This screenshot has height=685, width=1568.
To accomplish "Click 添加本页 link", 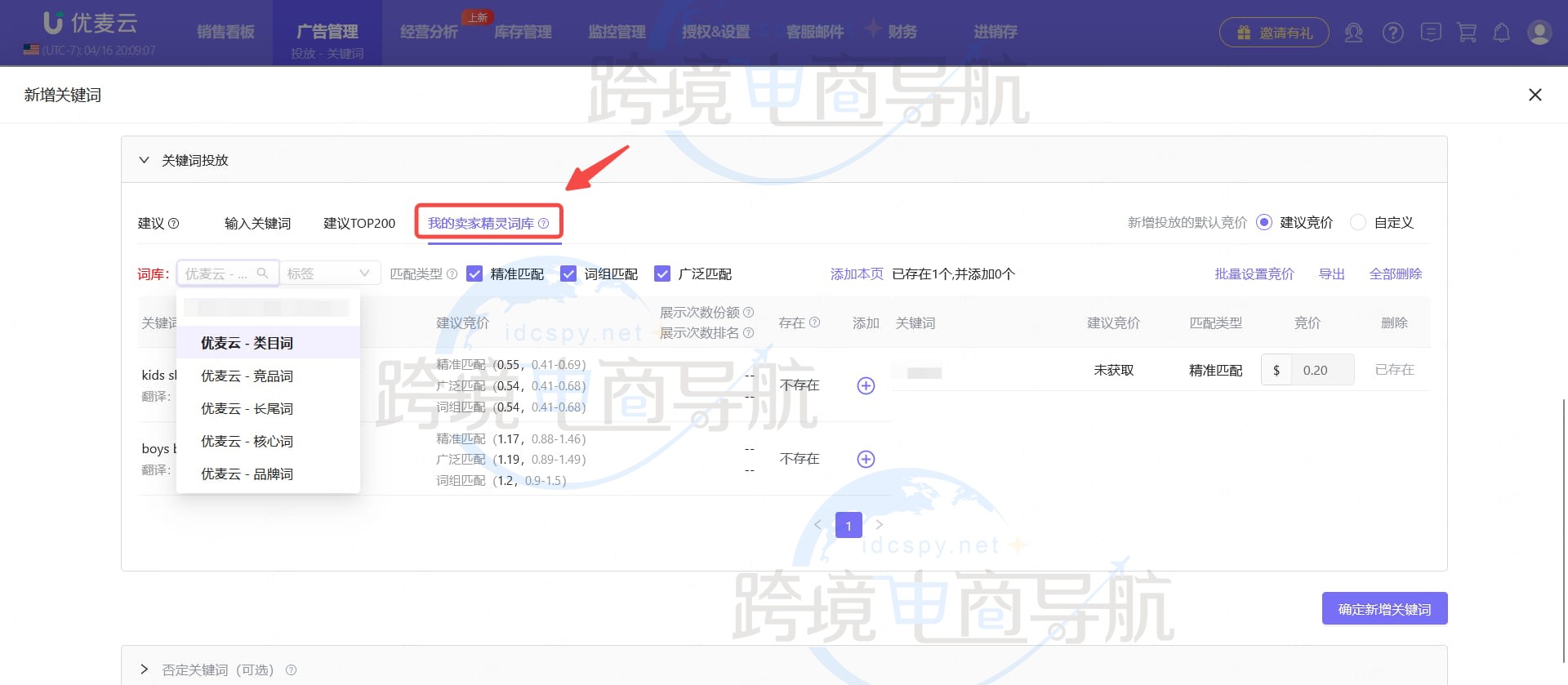I will (x=857, y=274).
